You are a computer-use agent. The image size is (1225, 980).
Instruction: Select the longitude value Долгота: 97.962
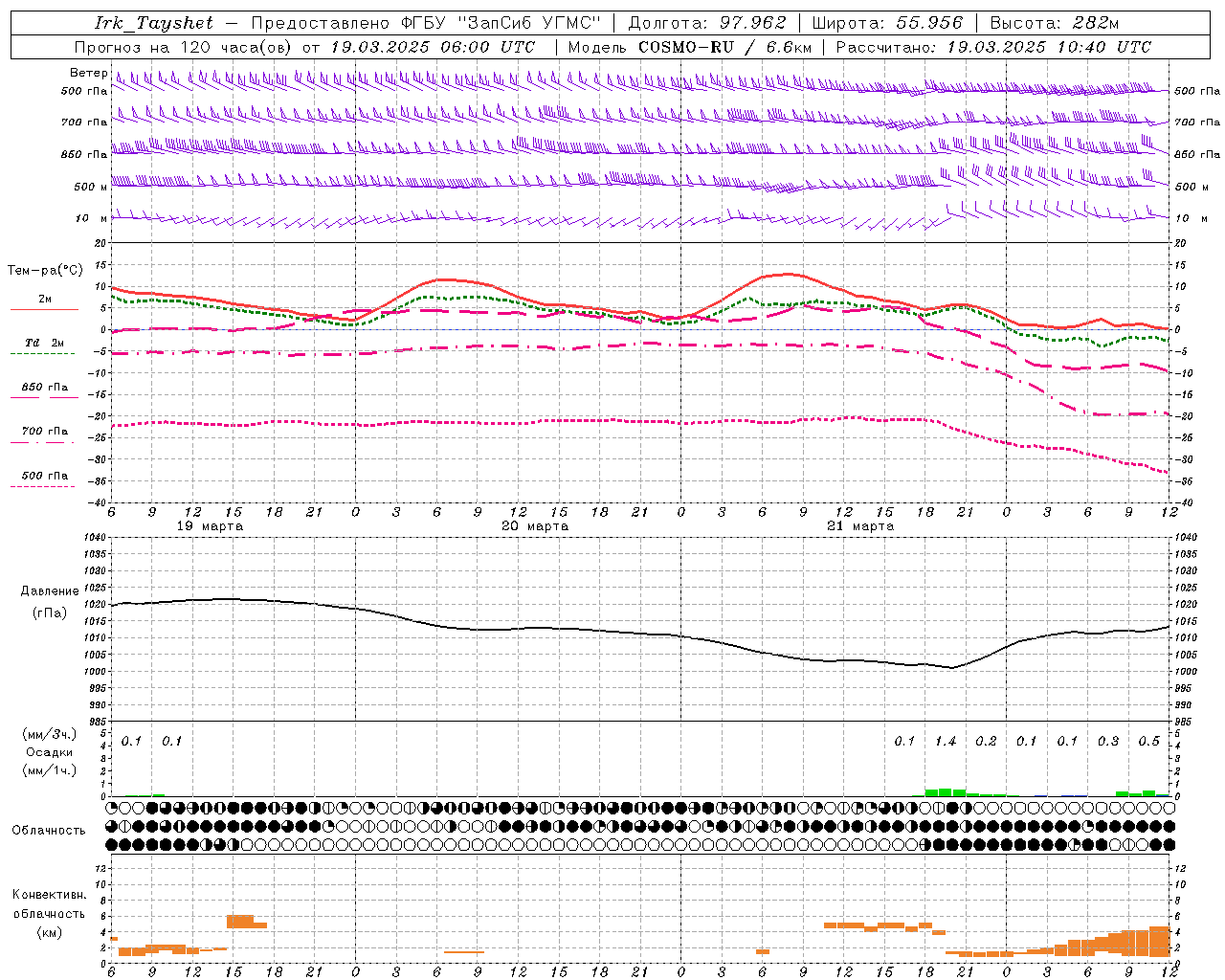tap(707, 23)
